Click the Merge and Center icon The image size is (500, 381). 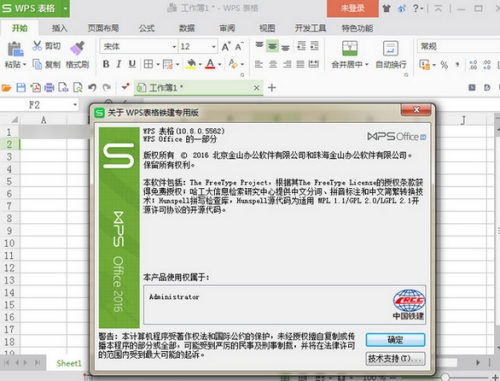pyautogui.click(x=350, y=49)
